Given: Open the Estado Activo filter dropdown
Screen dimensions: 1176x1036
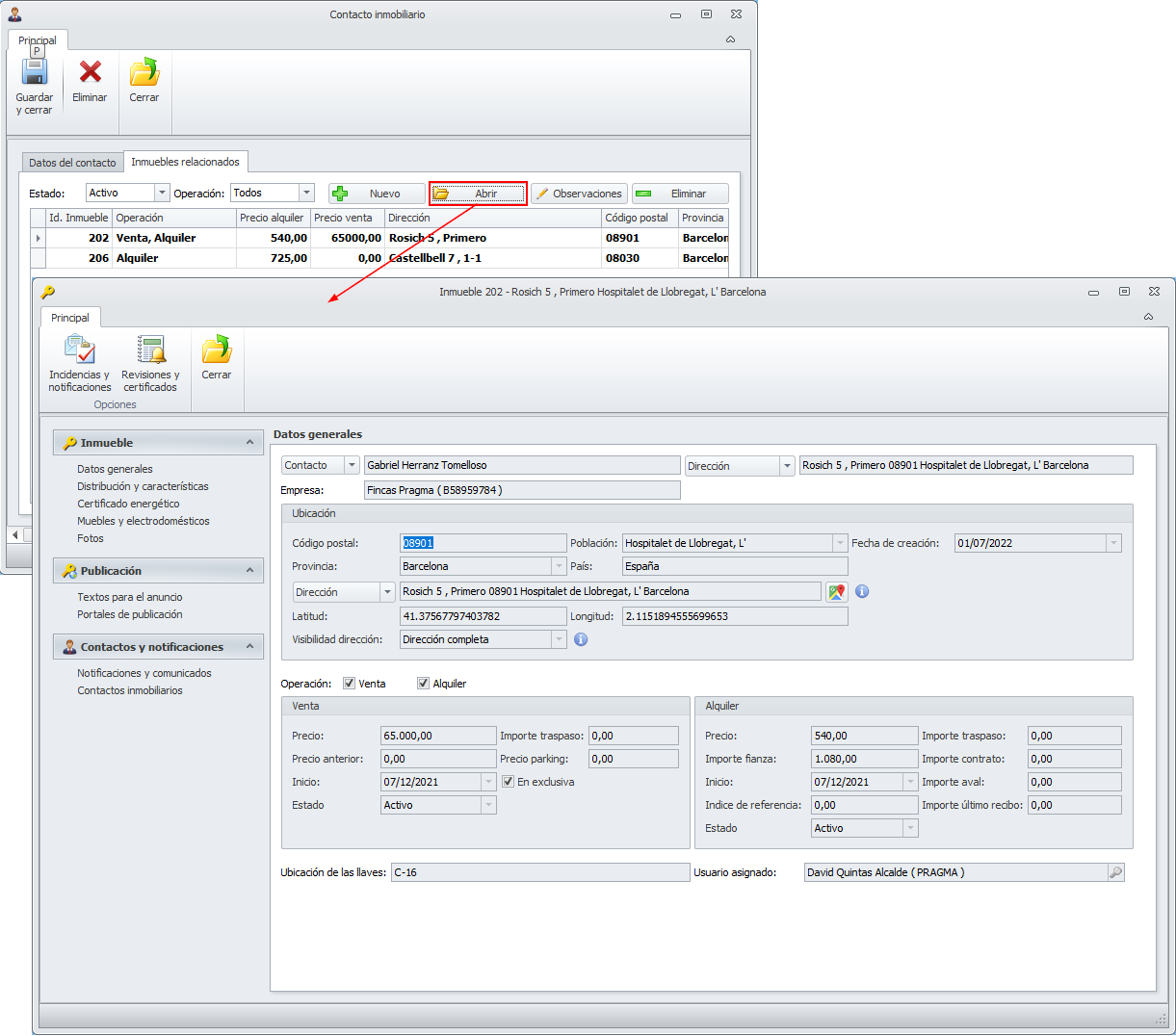Looking at the screenshot, I should coord(162,194).
